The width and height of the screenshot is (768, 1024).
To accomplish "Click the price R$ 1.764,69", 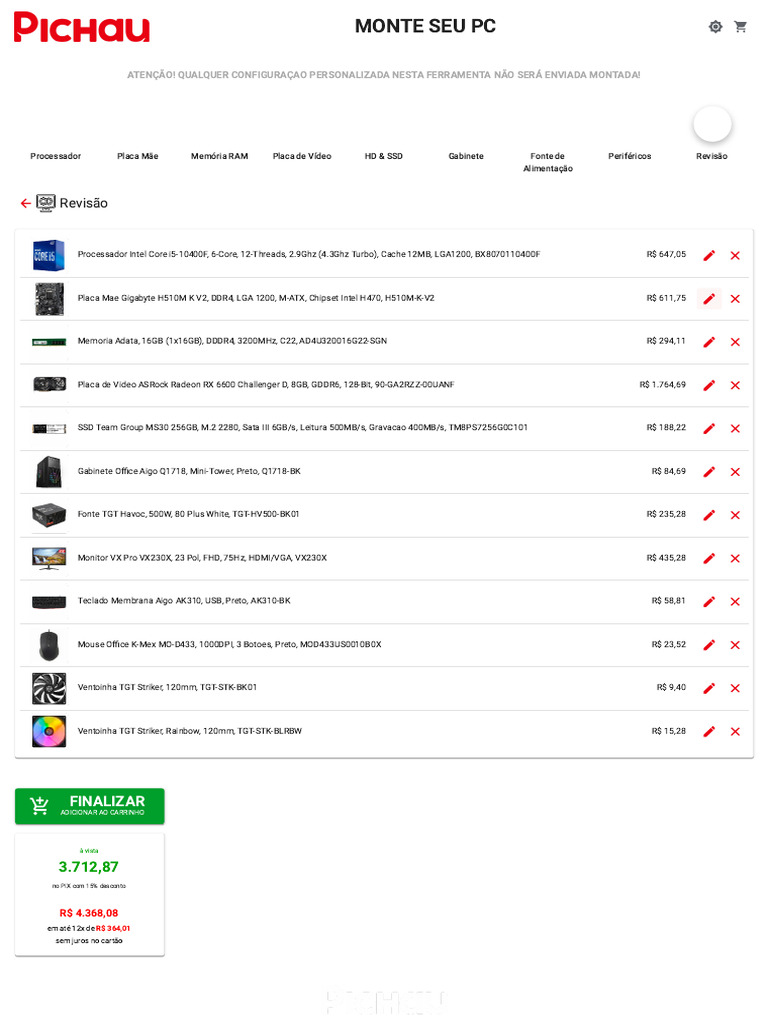I will (662, 385).
